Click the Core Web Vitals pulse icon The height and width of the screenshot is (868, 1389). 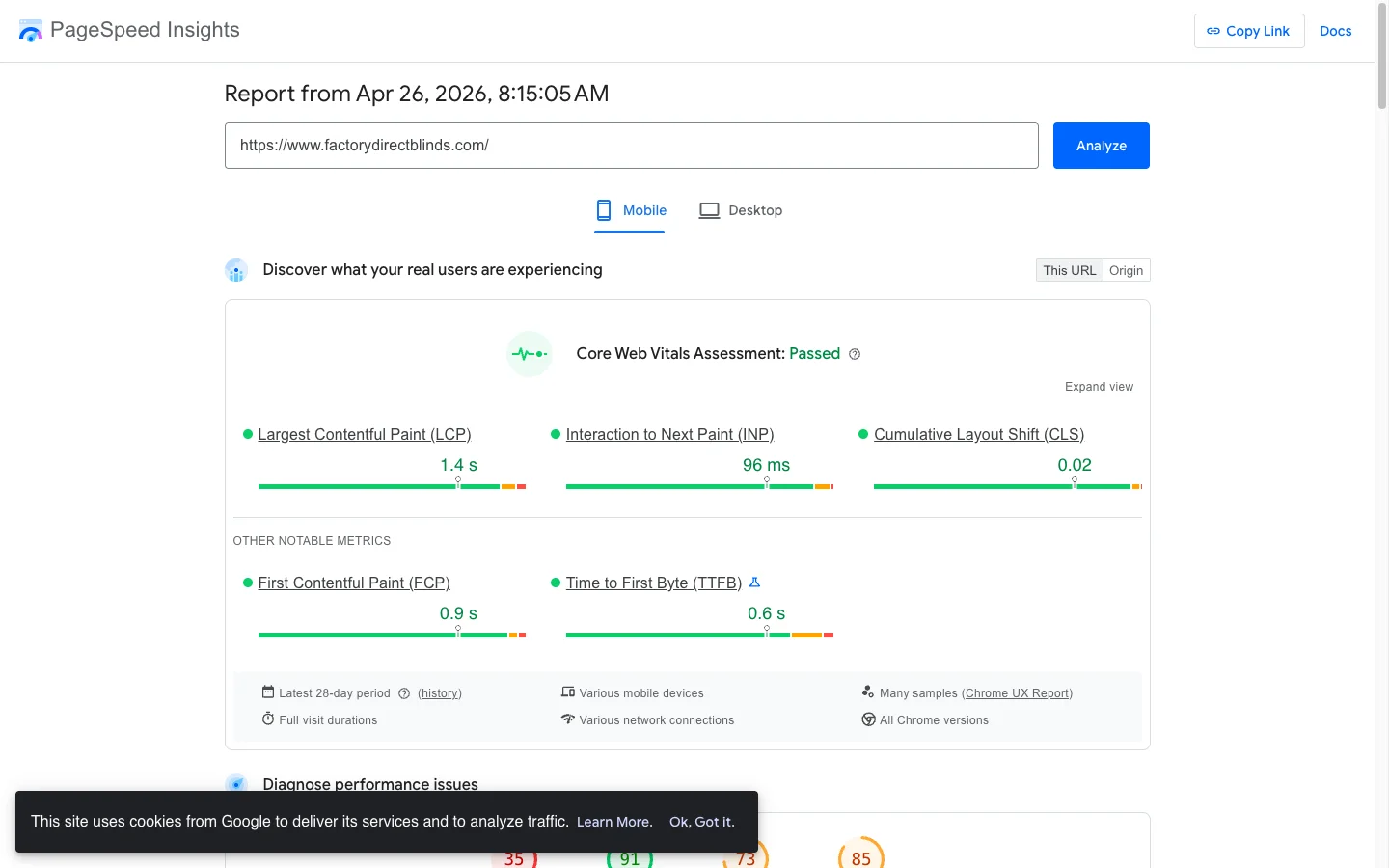click(530, 354)
